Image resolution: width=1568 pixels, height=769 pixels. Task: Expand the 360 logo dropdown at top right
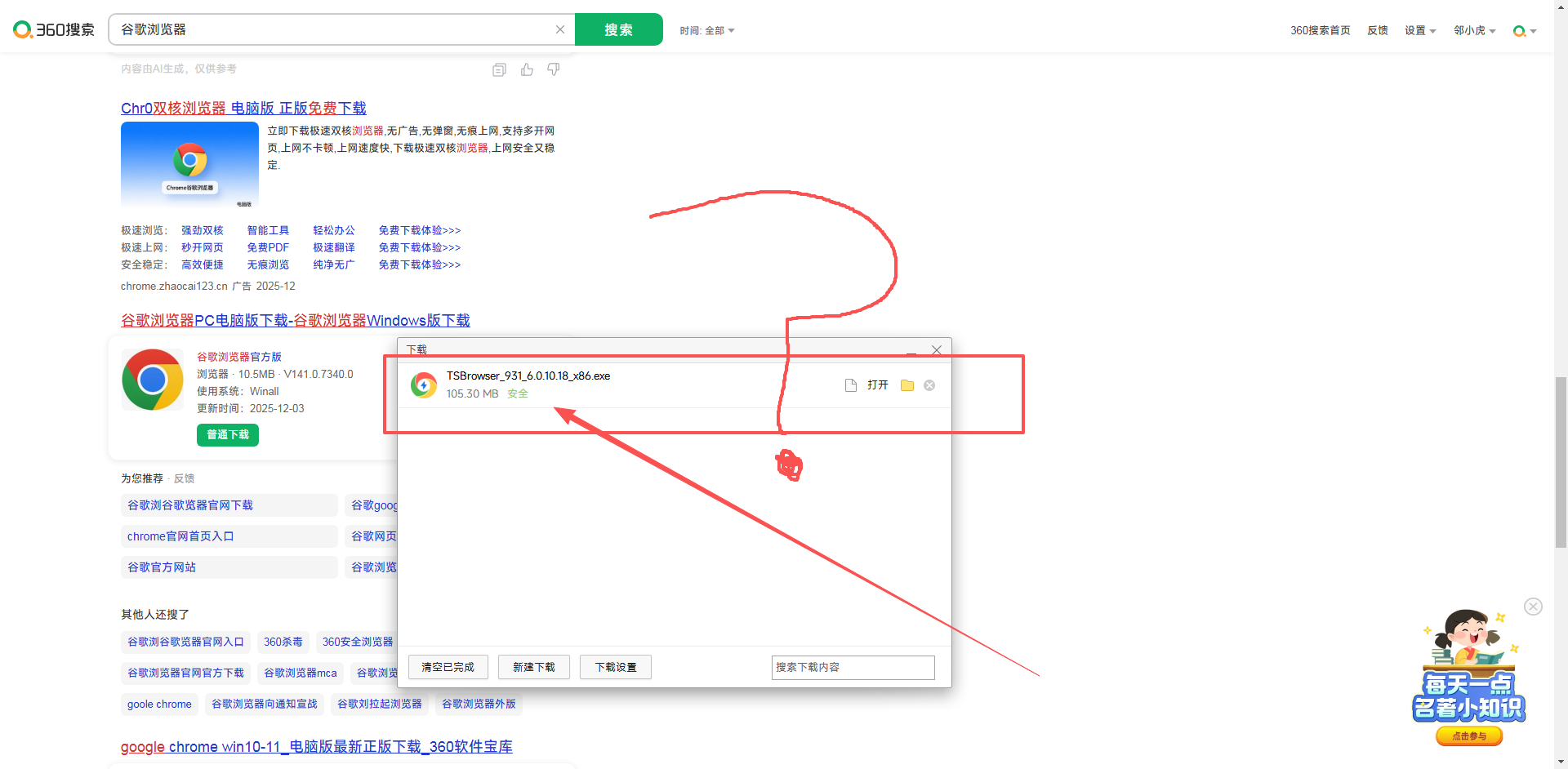click(x=1525, y=31)
